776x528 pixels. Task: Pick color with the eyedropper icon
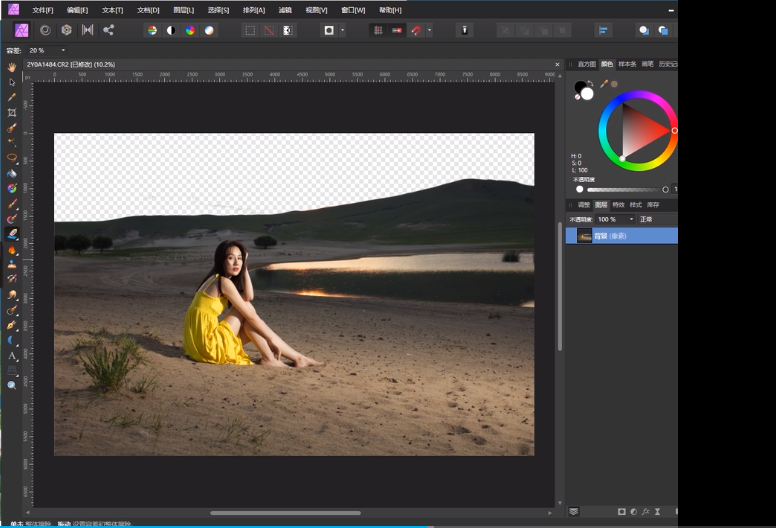(604, 84)
